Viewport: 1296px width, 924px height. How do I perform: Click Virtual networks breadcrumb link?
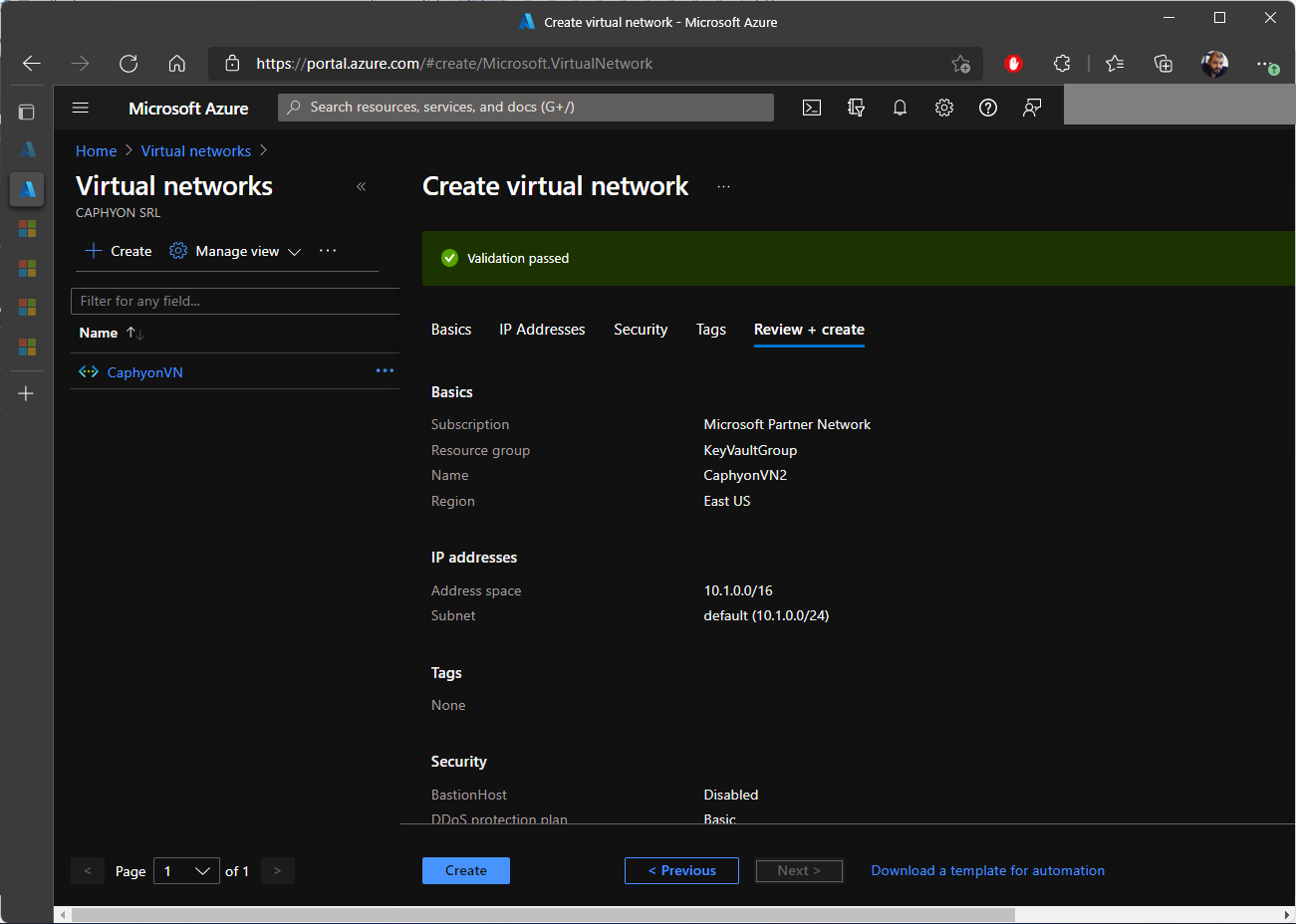(x=196, y=151)
